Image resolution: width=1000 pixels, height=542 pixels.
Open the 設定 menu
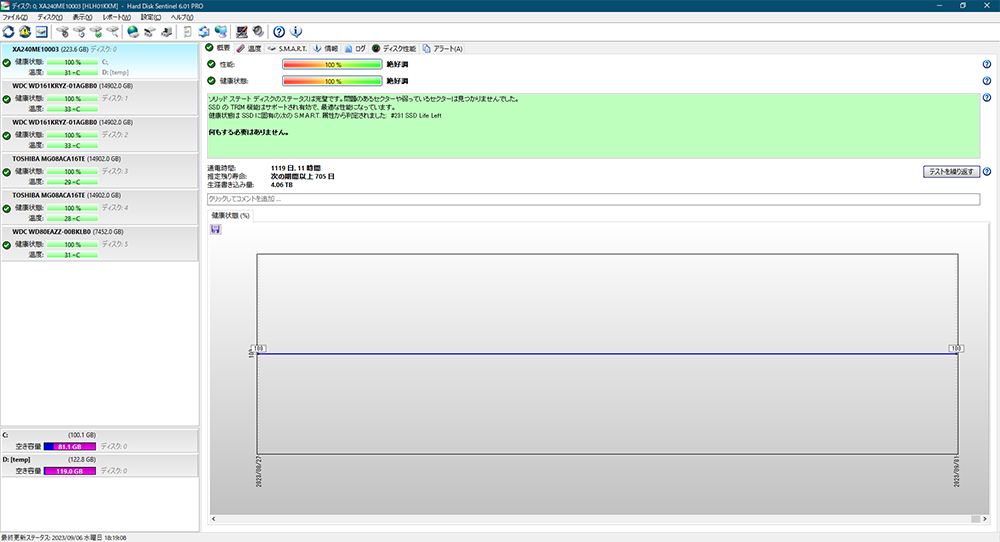151,17
